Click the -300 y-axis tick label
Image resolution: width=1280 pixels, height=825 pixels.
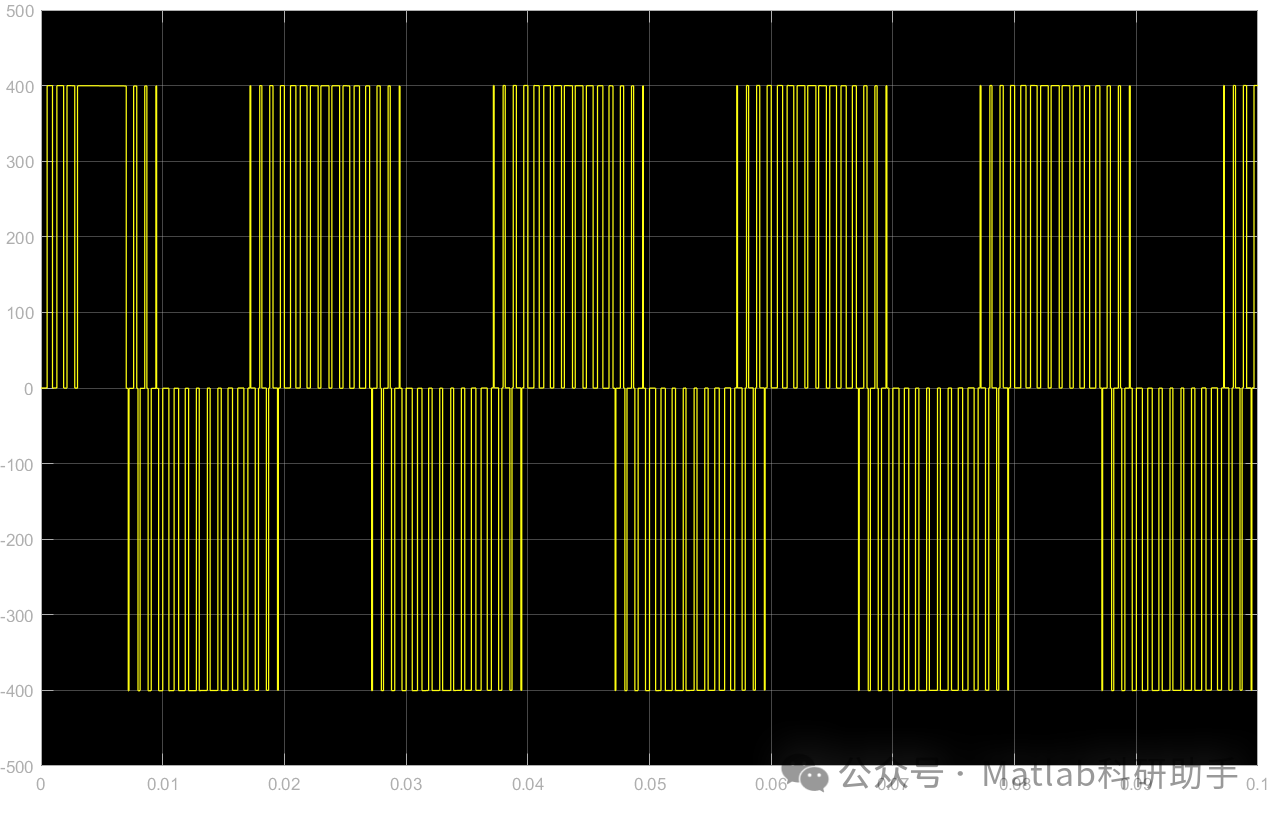click(x=18, y=615)
